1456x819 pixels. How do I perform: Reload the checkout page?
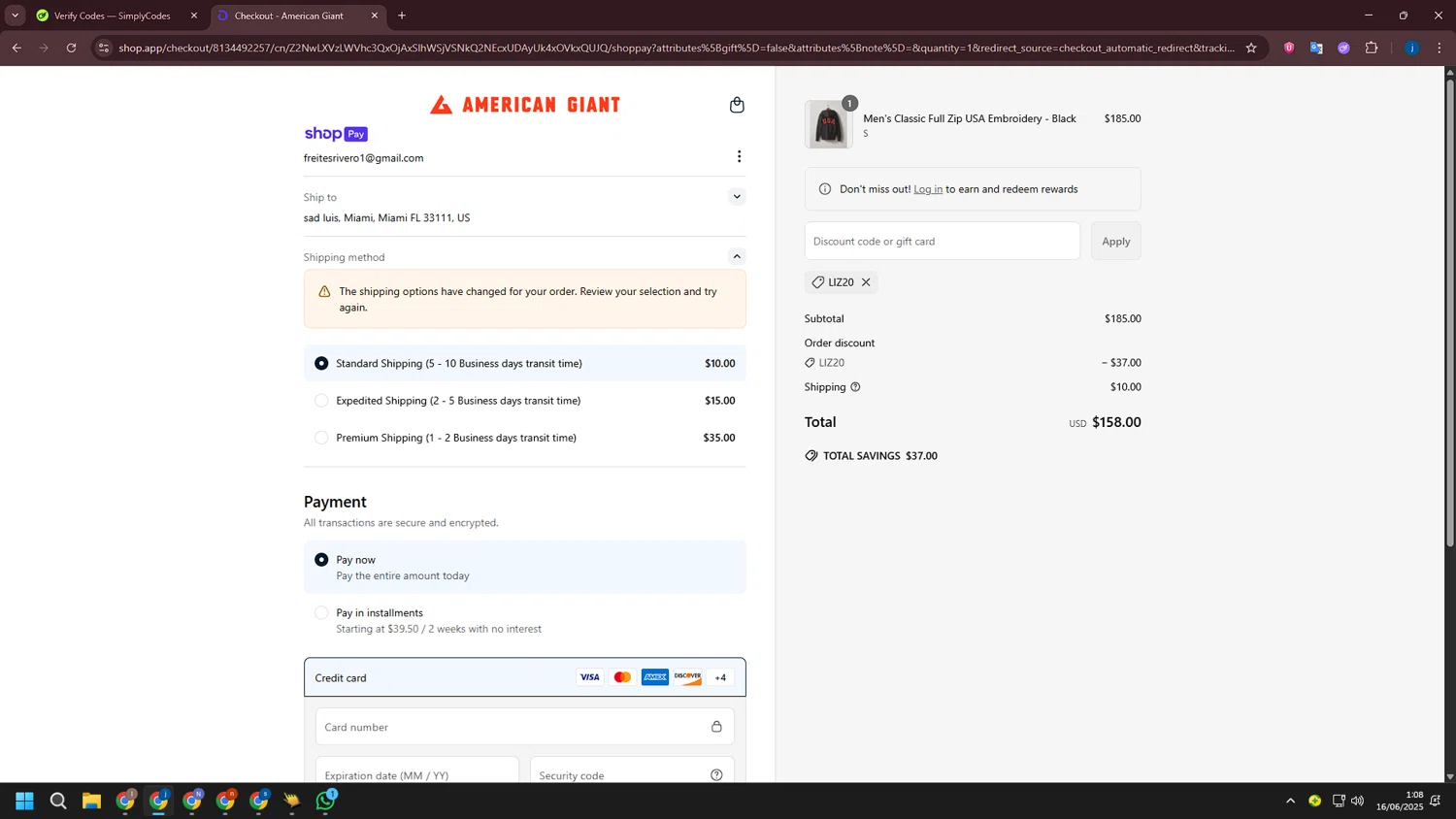pyautogui.click(x=71, y=48)
